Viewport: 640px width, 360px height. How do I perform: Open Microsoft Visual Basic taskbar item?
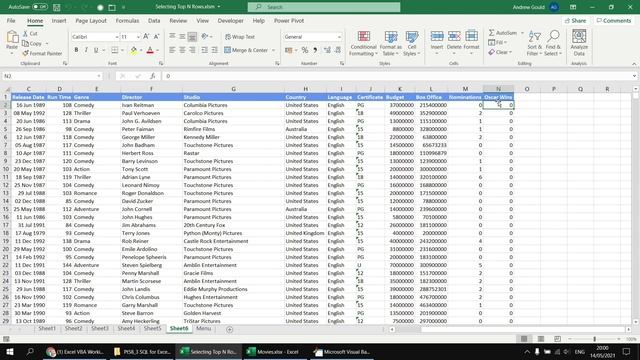click(341, 351)
